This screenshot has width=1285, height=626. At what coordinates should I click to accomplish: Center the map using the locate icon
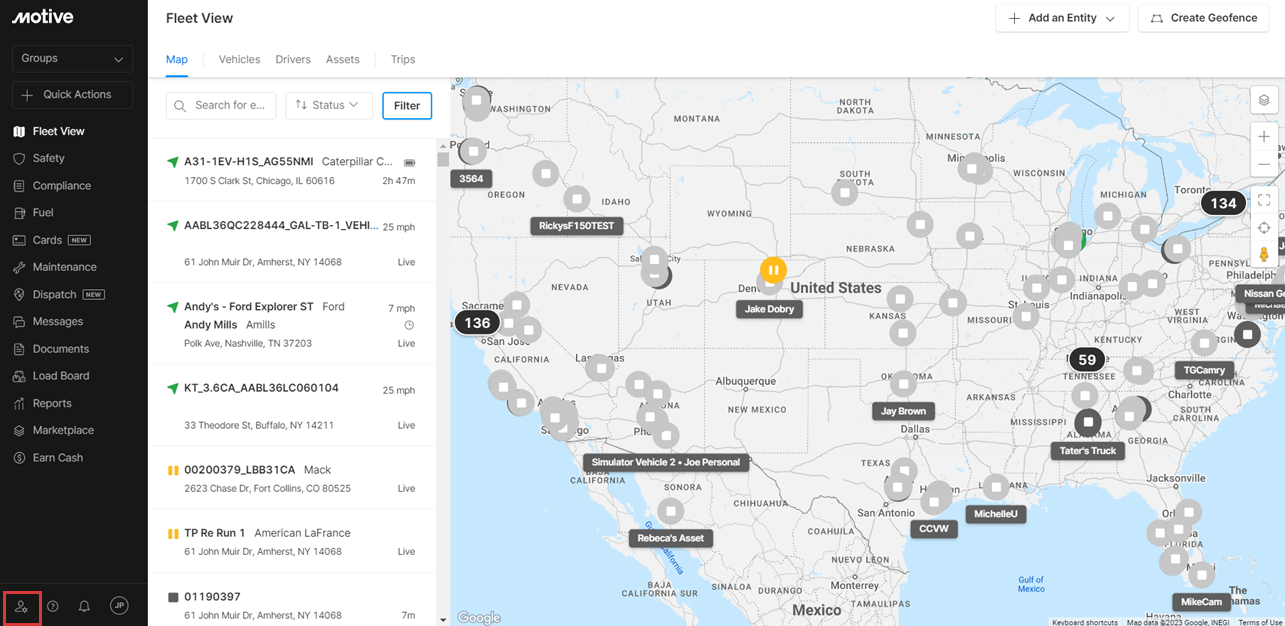[1264, 227]
